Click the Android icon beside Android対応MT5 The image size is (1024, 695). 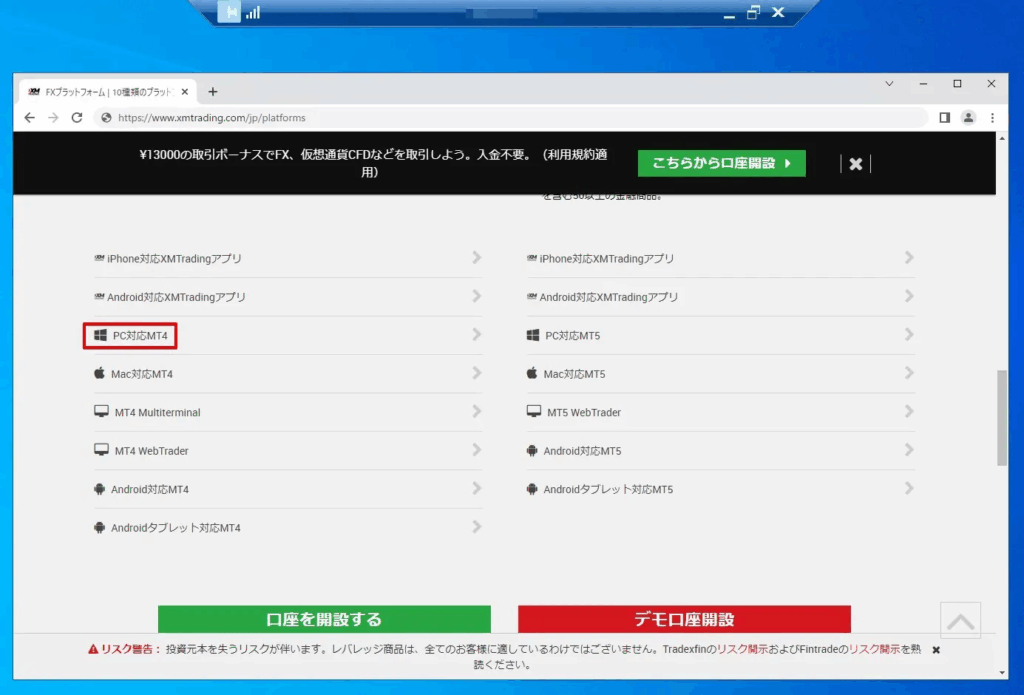tap(532, 451)
